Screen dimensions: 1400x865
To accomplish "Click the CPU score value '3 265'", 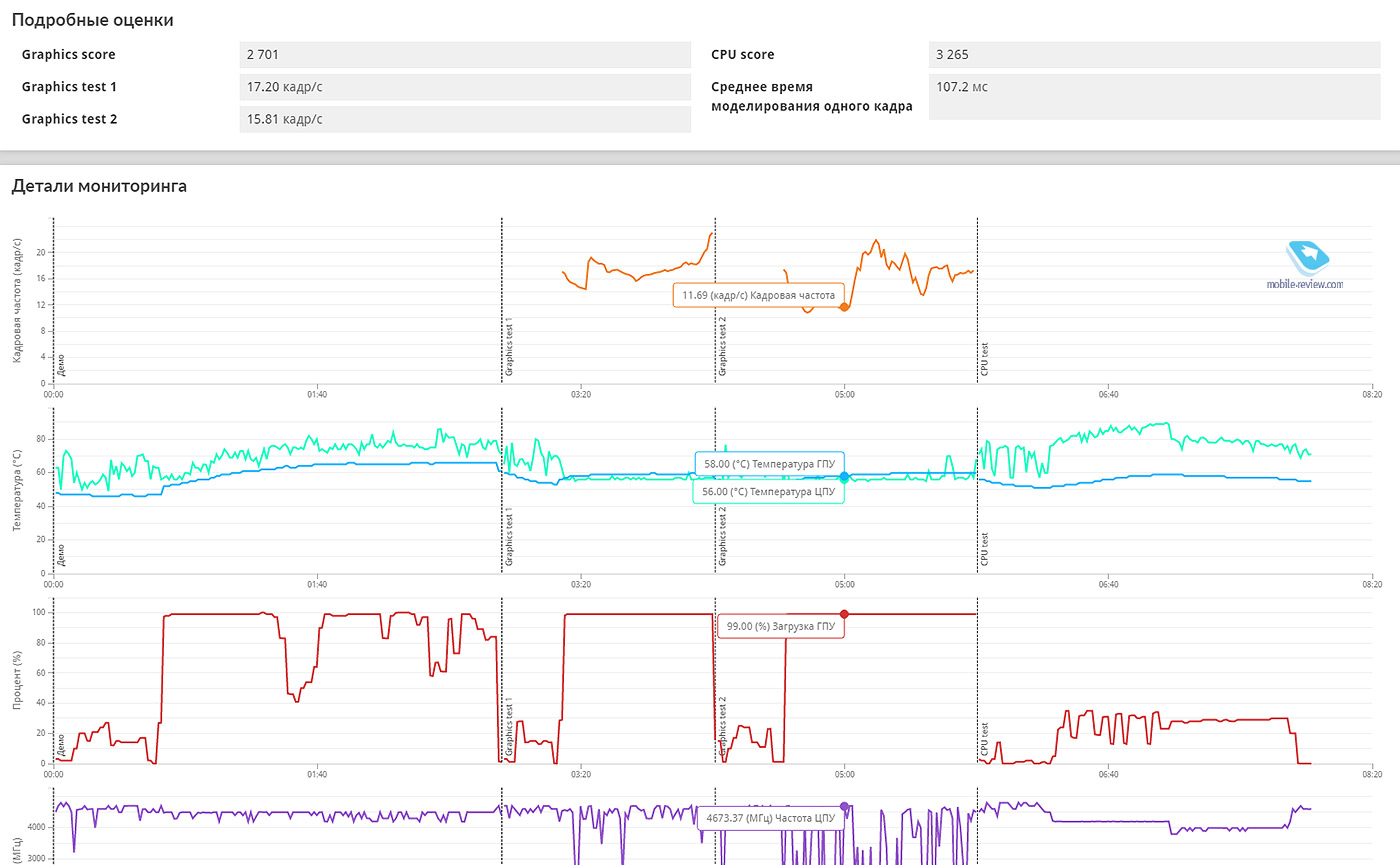I will pyautogui.click(x=1154, y=55).
